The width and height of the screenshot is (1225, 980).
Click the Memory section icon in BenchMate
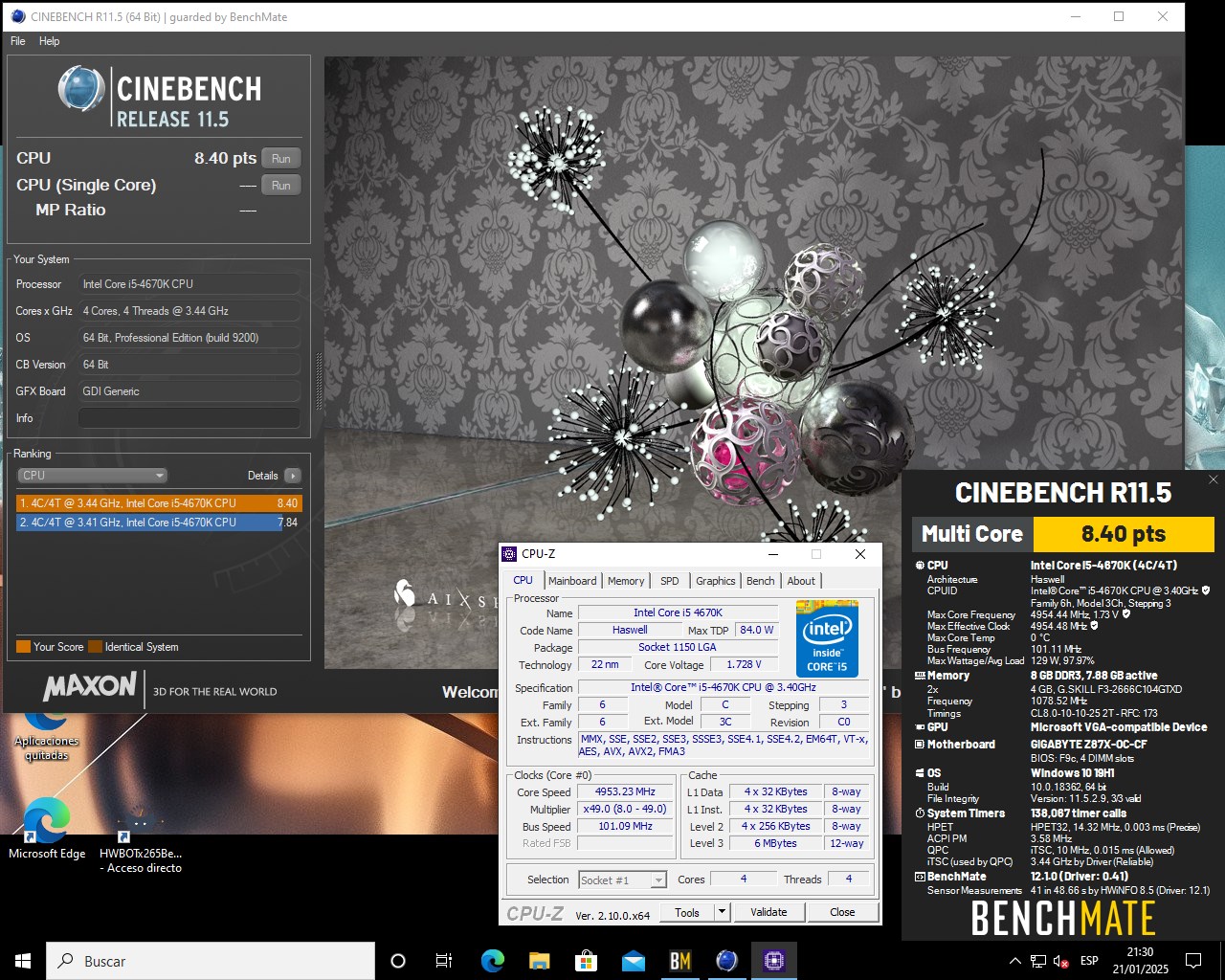point(920,676)
